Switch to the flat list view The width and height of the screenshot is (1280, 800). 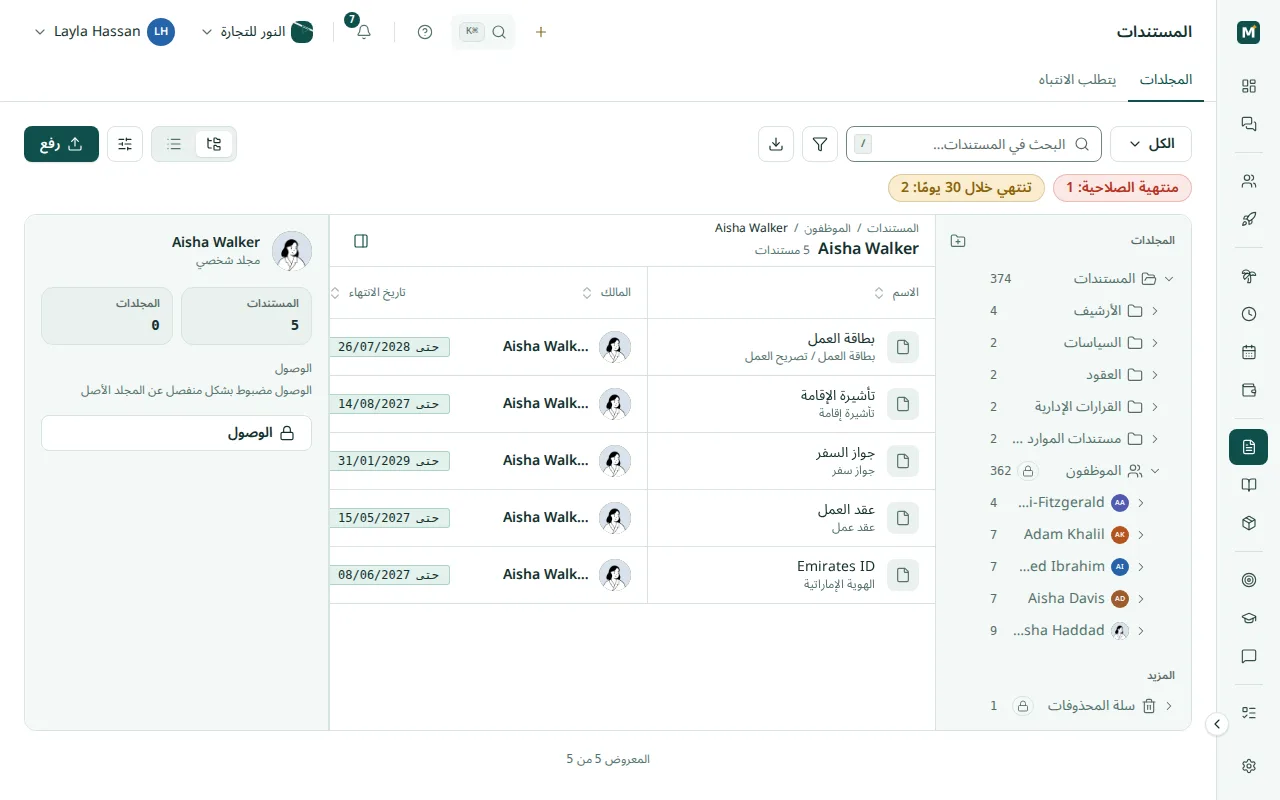pyautogui.click(x=174, y=144)
